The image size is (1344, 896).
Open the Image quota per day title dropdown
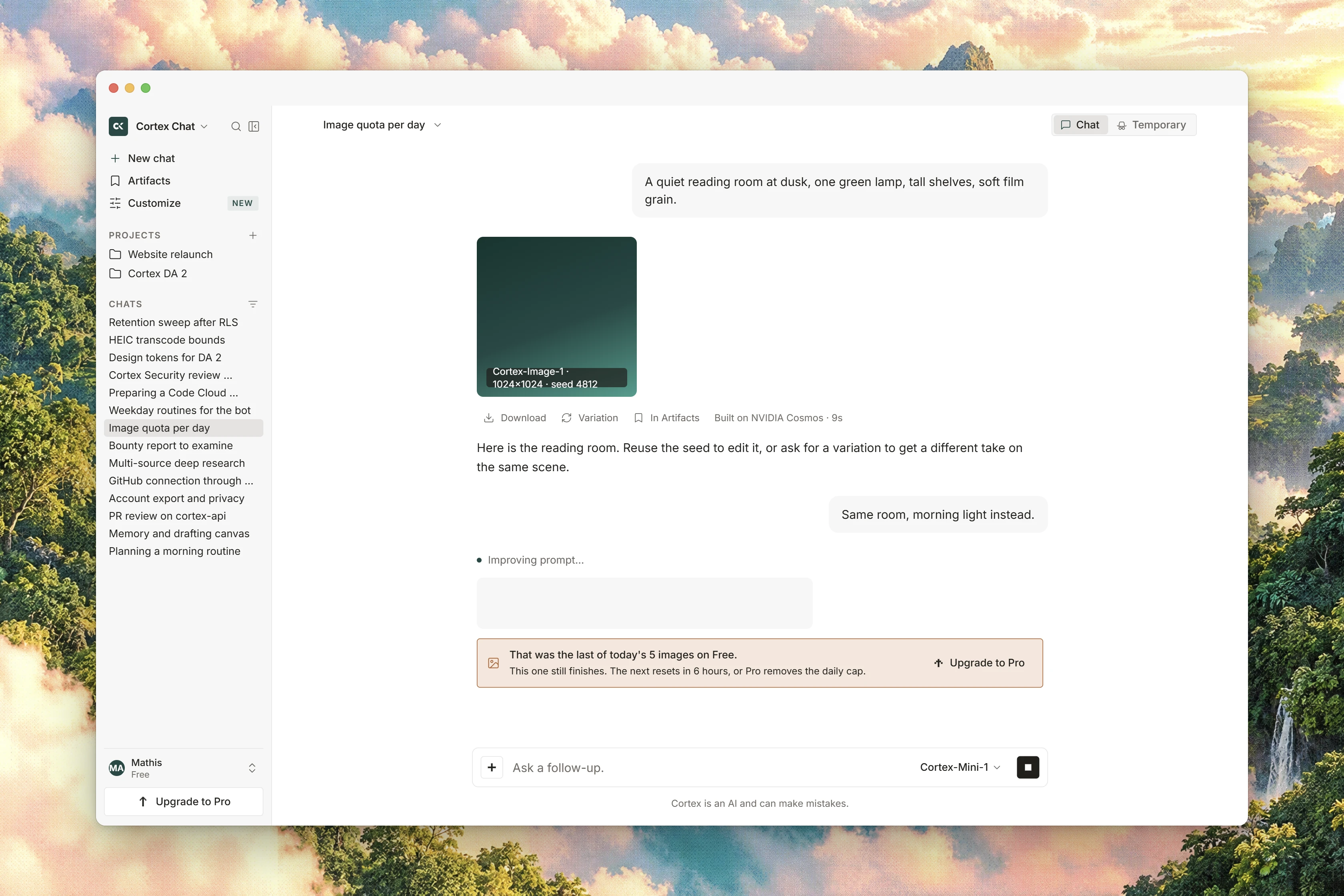click(x=438, y=125)
